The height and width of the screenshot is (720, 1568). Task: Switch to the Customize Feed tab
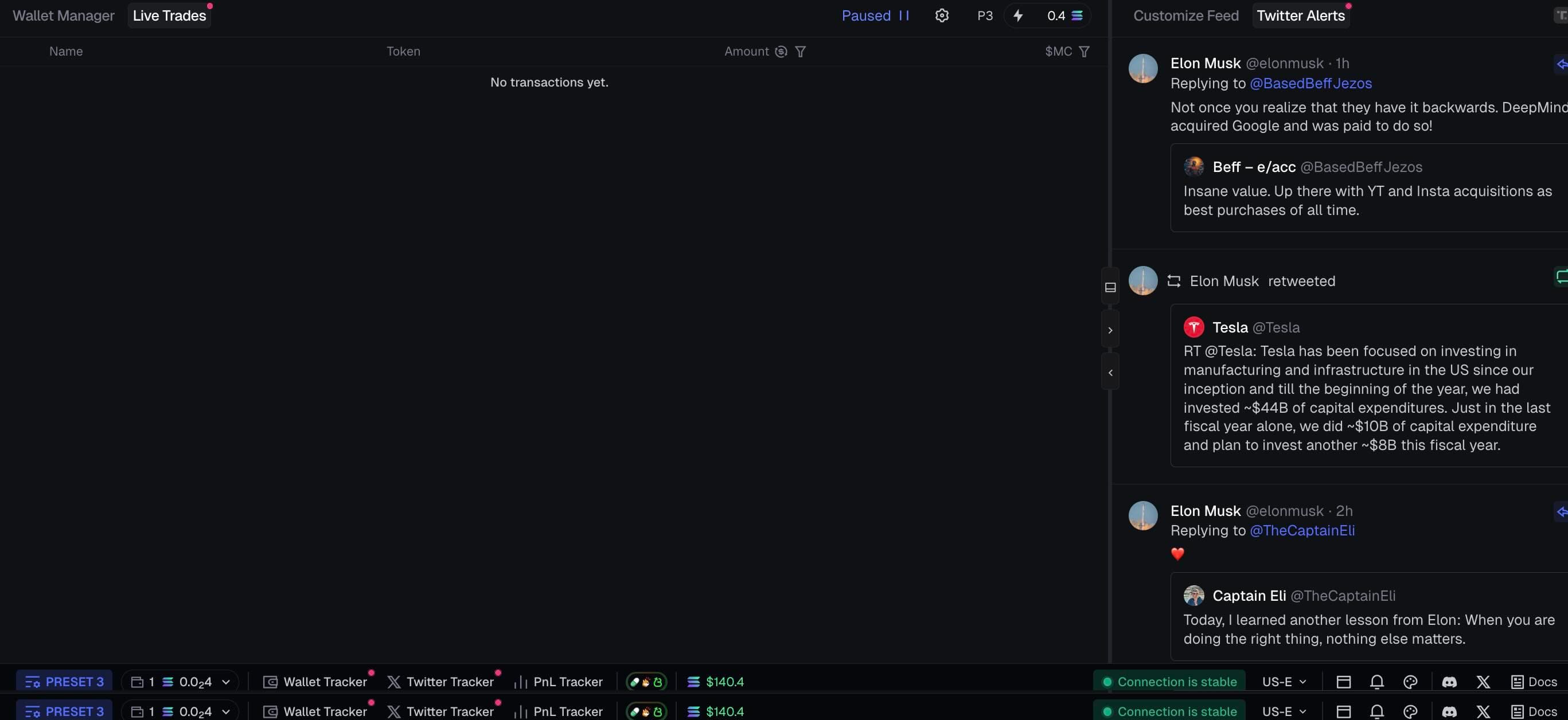(x=1185, y=16)
